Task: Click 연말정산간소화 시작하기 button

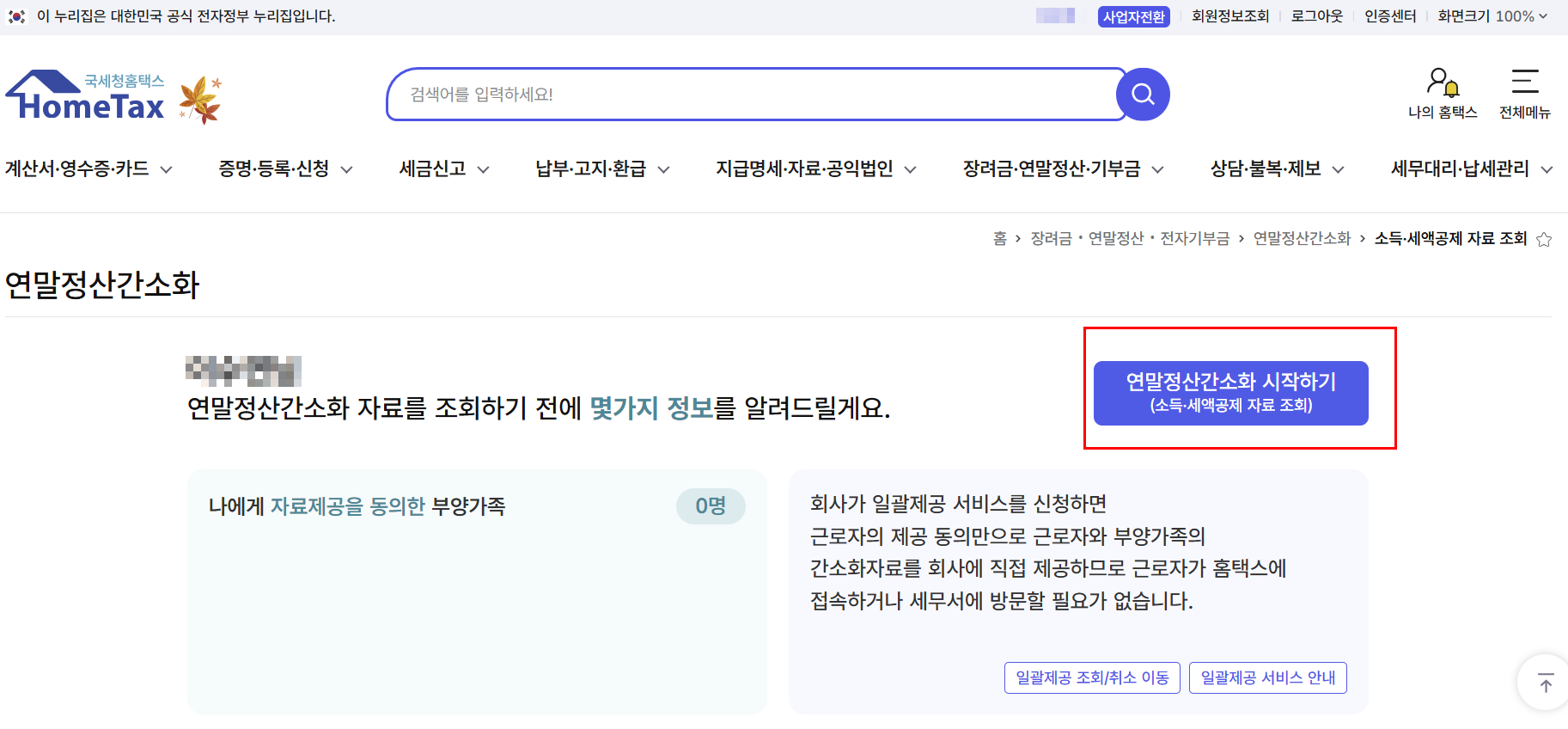Action: click(1230, 393)
